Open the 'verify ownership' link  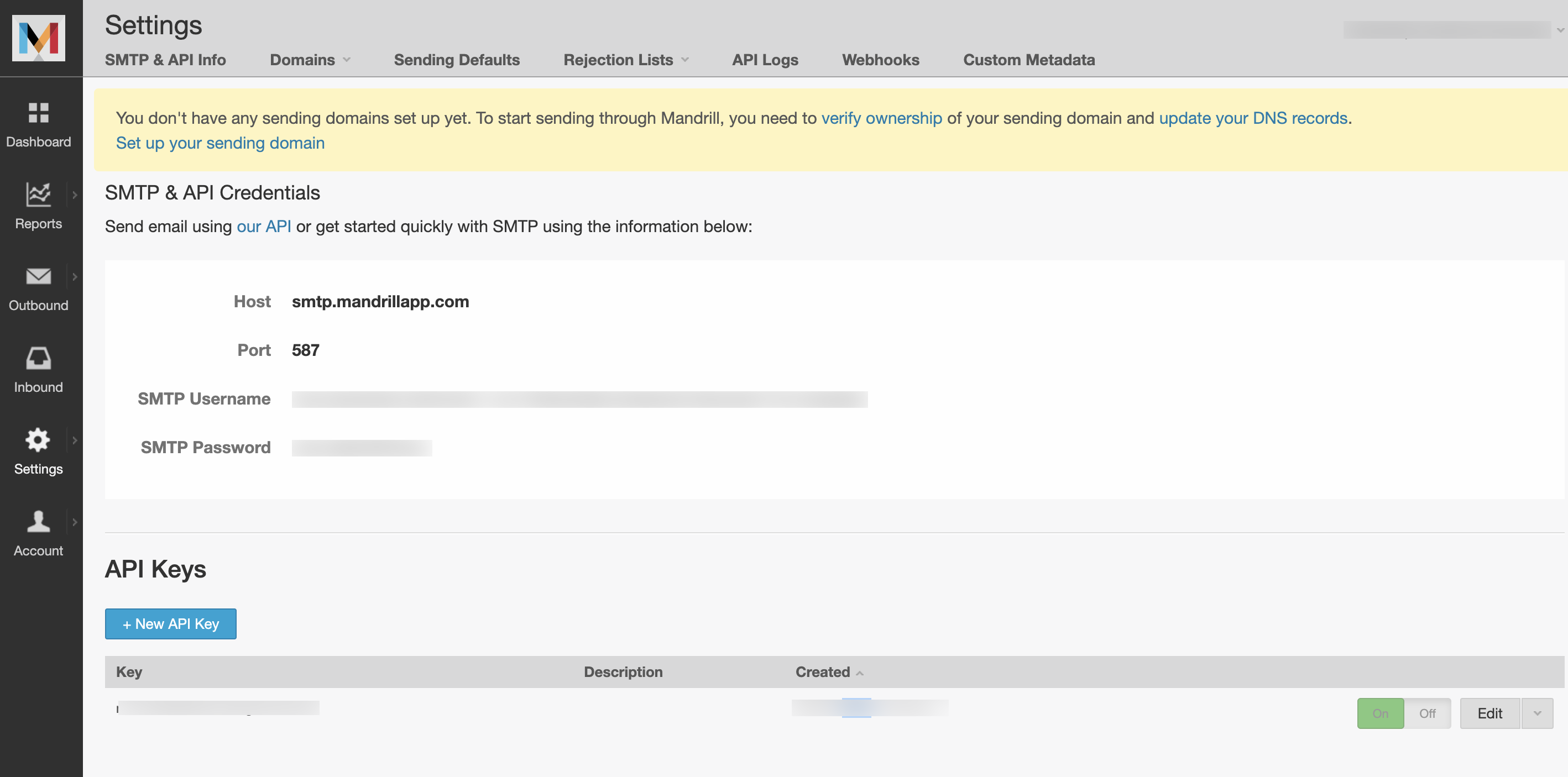pyautogui.click(x=881, y=118)
